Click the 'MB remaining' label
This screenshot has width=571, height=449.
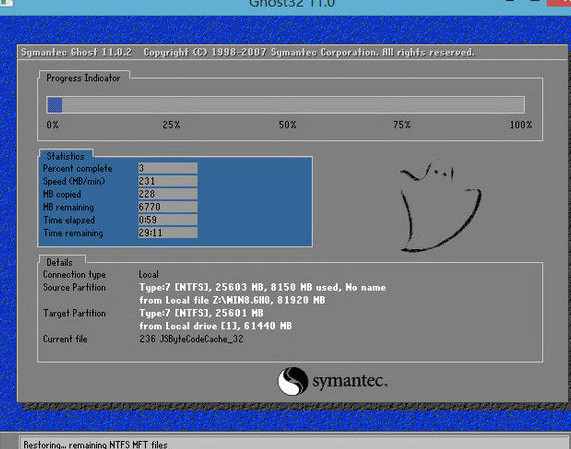tap(68, 207)
